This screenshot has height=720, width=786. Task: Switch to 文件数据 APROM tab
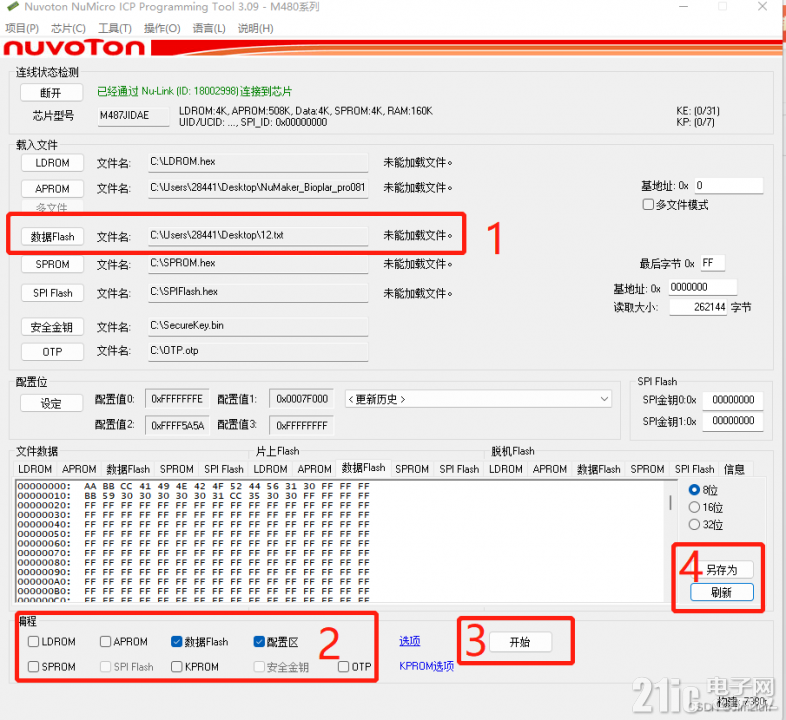[79, 469]
